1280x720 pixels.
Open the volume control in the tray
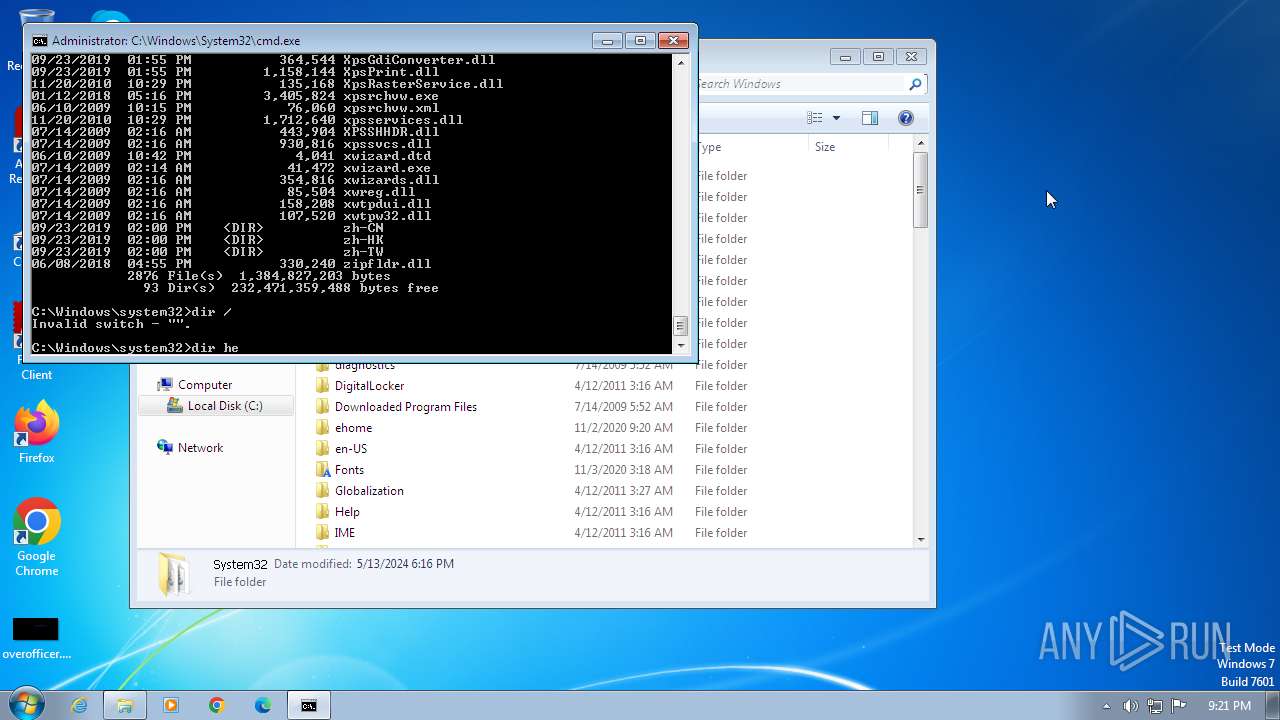1130,706
